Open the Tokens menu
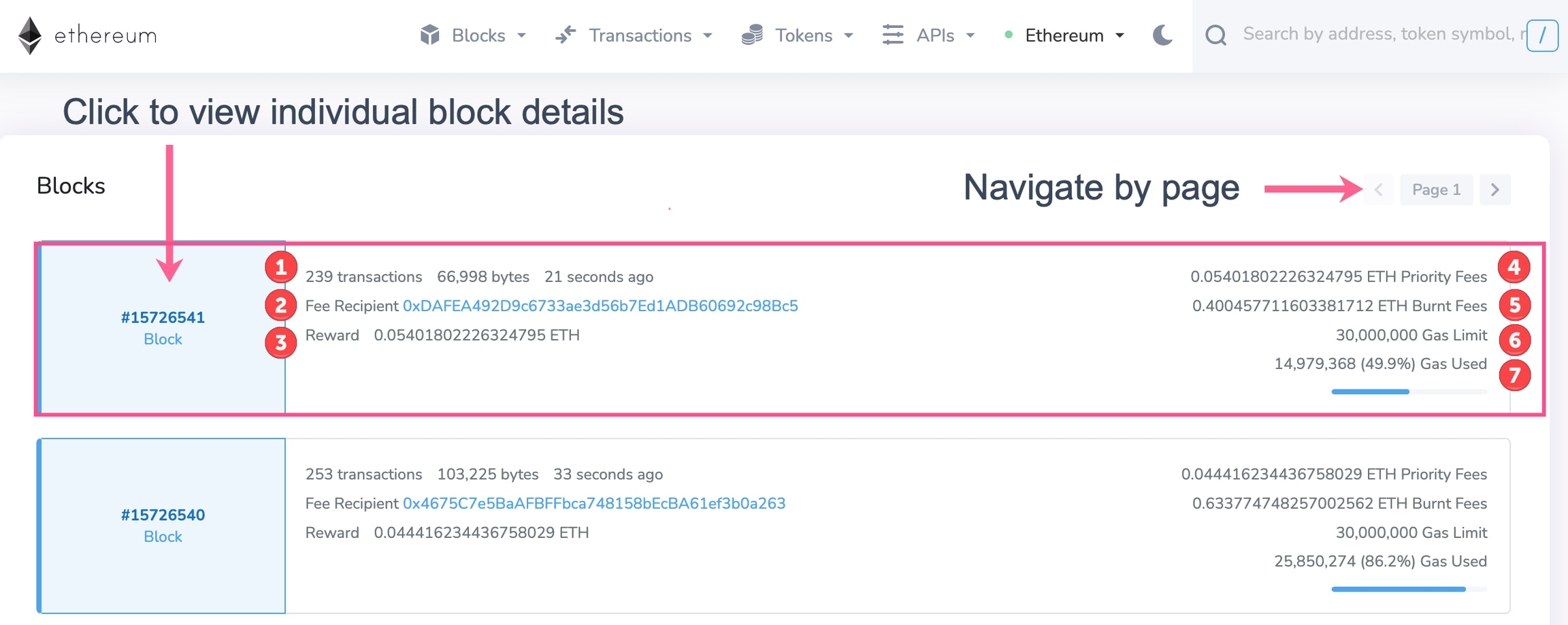This screenshot has height=625, width=1568. point(804,35)
